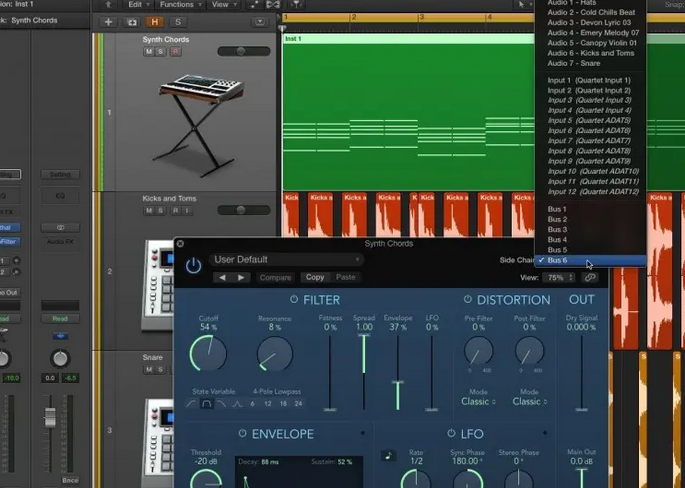This screenshot has width=685, height=488.
Task: Mute the Snare track
Action: tap(149, 370)
